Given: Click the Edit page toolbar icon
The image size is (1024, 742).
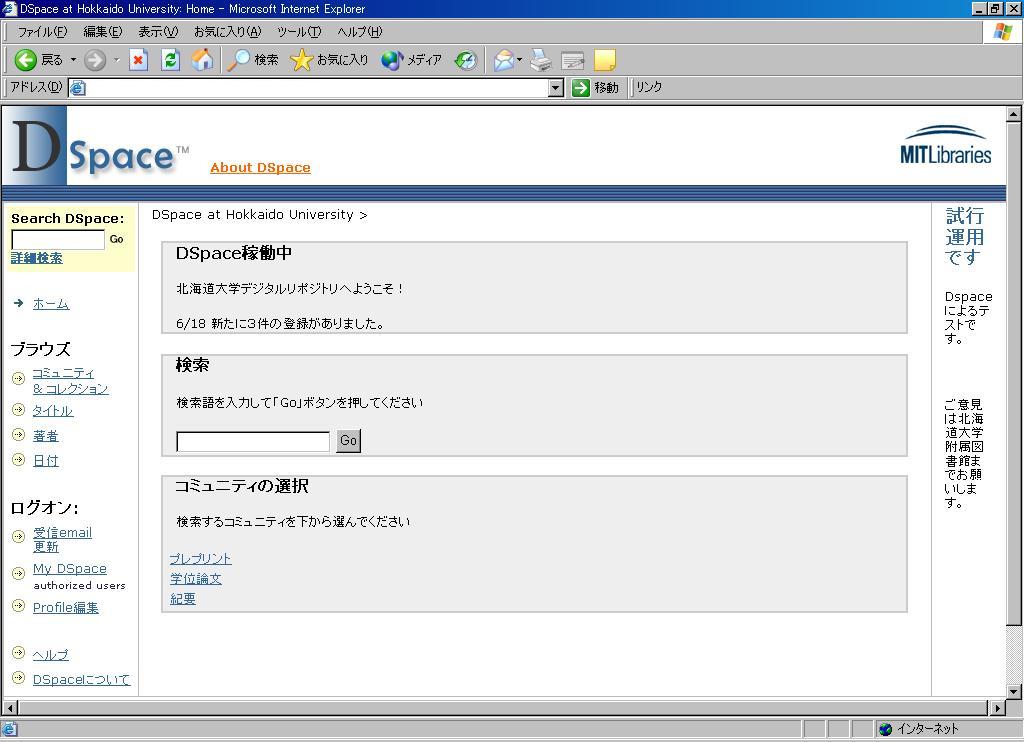Looking at the screenshot, I should pyautogui.click(x=573, y=60).
